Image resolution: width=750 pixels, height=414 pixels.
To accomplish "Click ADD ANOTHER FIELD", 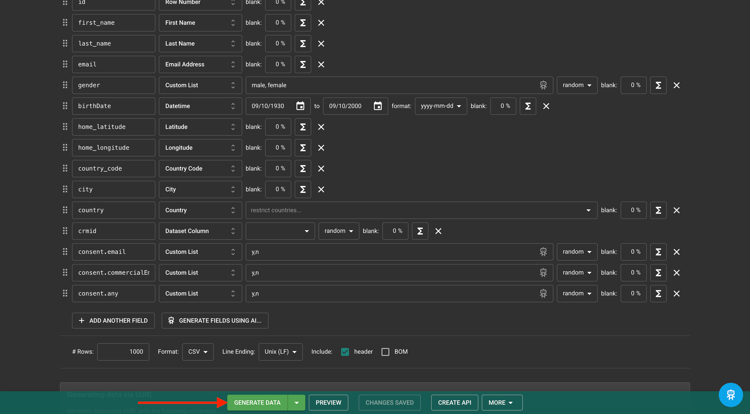I will pos(113,321).
